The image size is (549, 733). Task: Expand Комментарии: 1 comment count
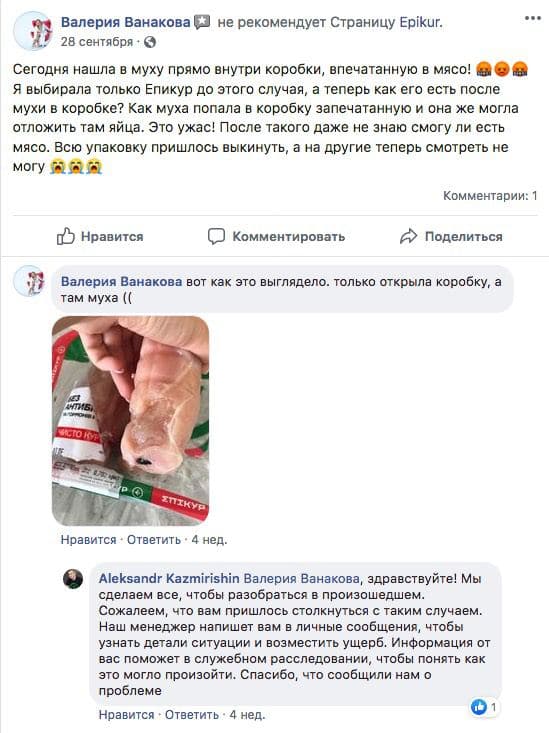pos(490,196)
